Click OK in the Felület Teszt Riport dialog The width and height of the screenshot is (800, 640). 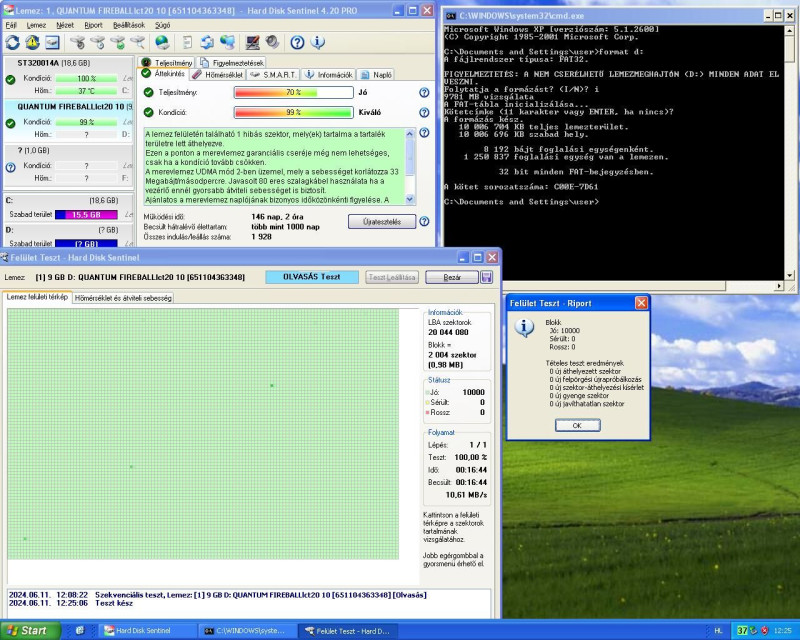coord(578,425)
